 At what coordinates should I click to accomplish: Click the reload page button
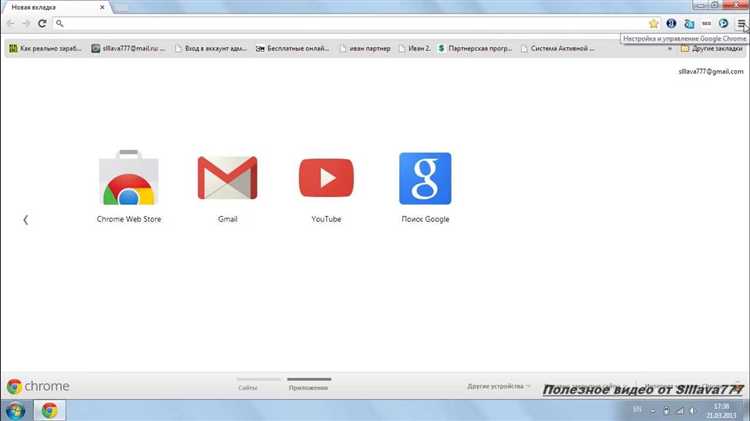pyautogui.click(x=42, y=23)
